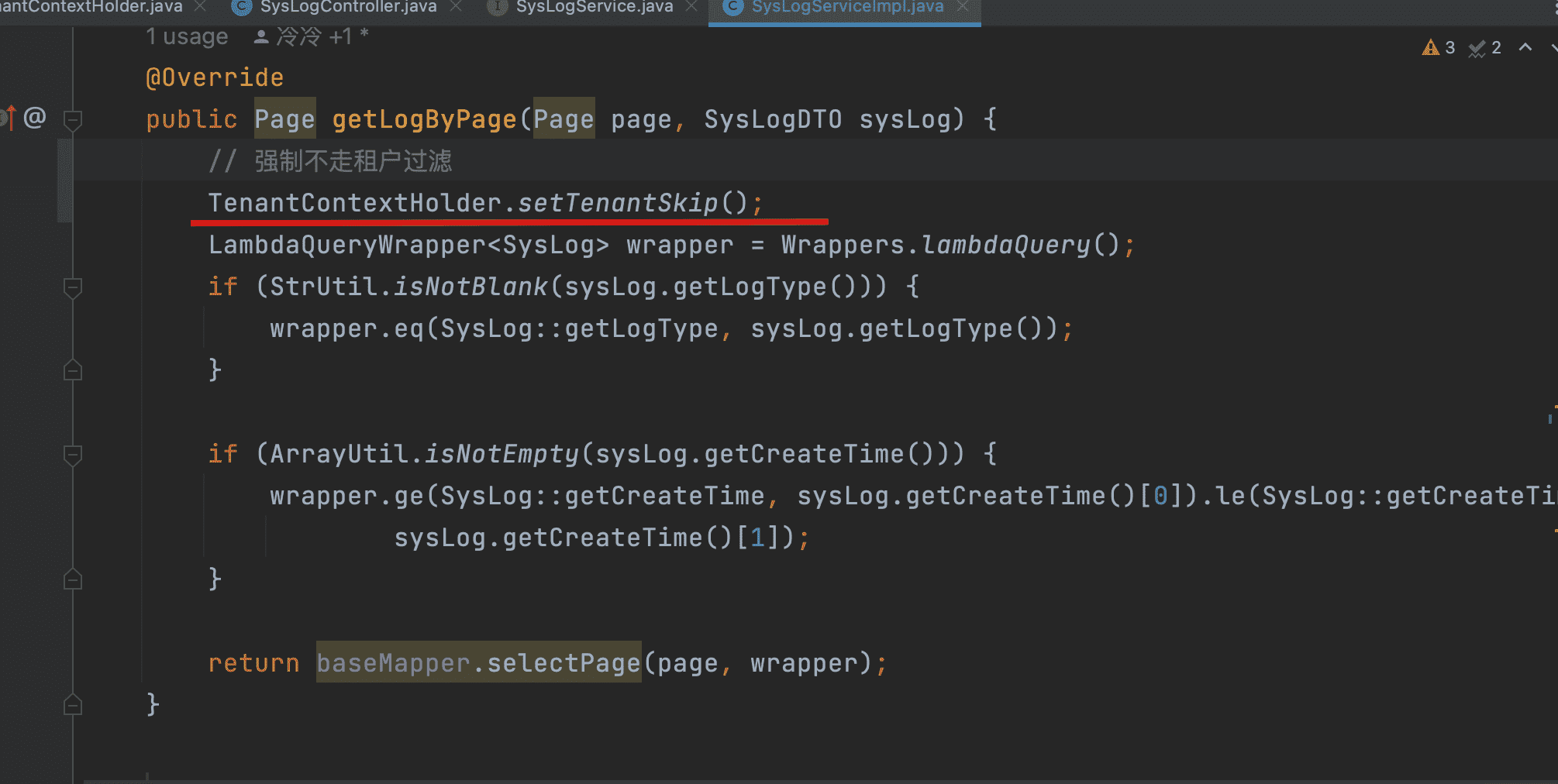Screen dimensions: 1558x784
Task: Click the warnings indicator showing 3 problems
Action: click(x=1439, y=48)
